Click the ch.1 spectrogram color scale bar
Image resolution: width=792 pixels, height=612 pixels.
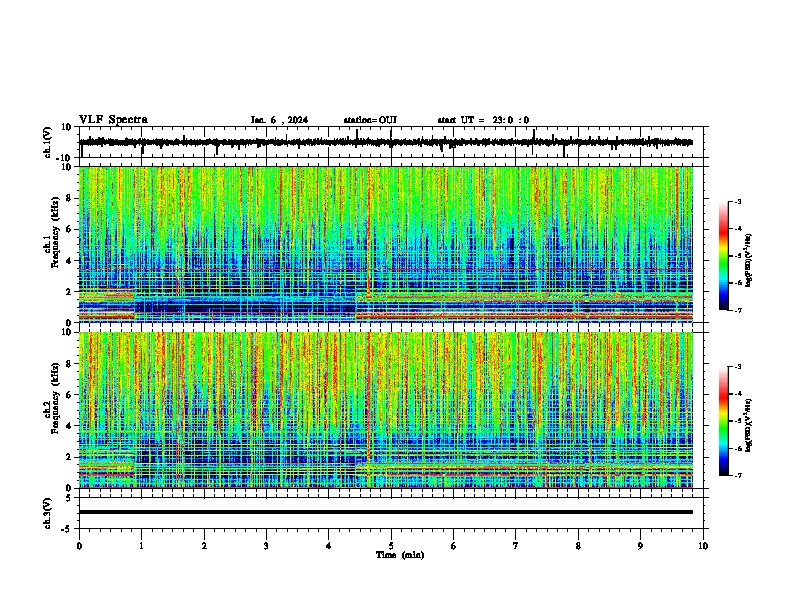724,256
